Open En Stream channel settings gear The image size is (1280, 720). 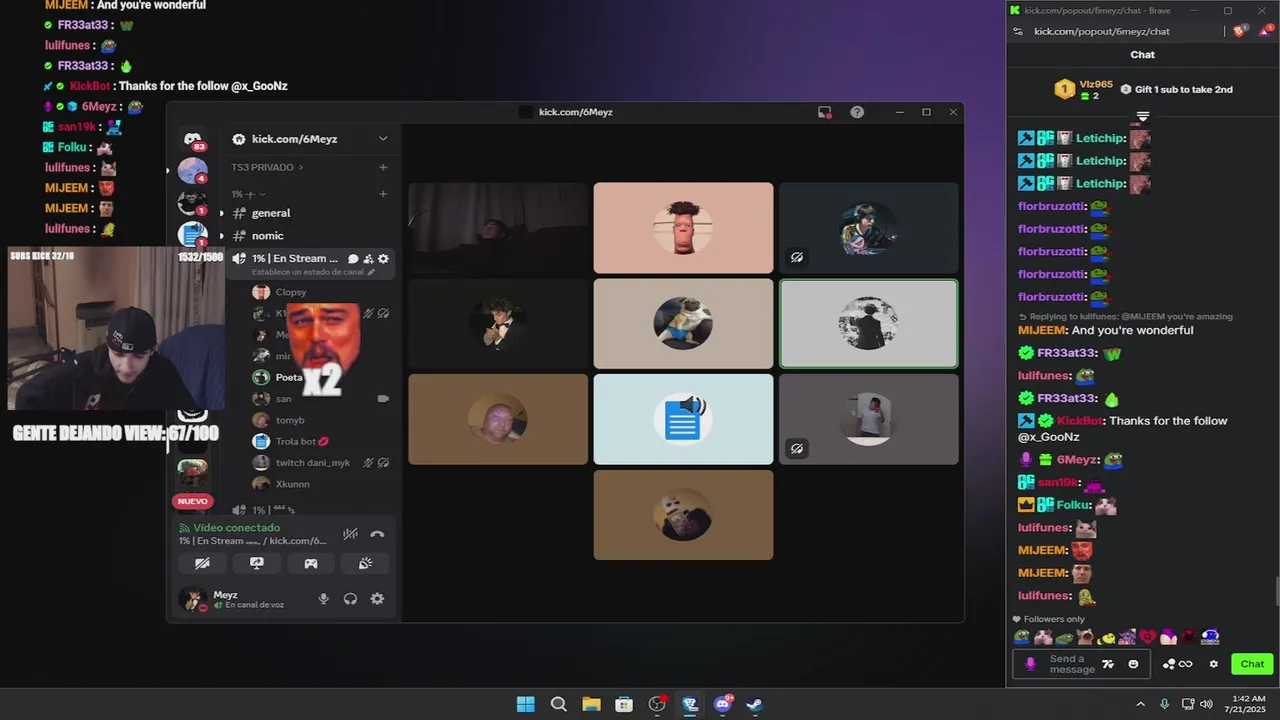383,259
